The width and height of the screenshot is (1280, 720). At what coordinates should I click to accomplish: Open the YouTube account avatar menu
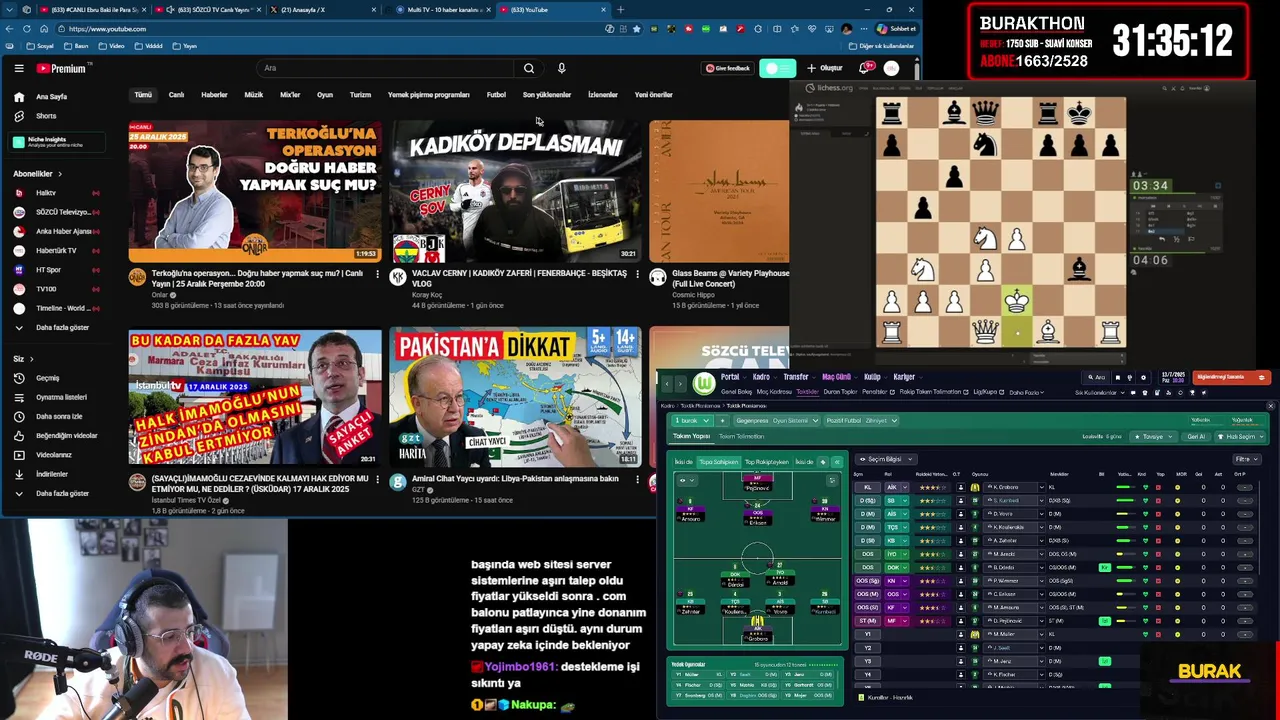point(891,68)
